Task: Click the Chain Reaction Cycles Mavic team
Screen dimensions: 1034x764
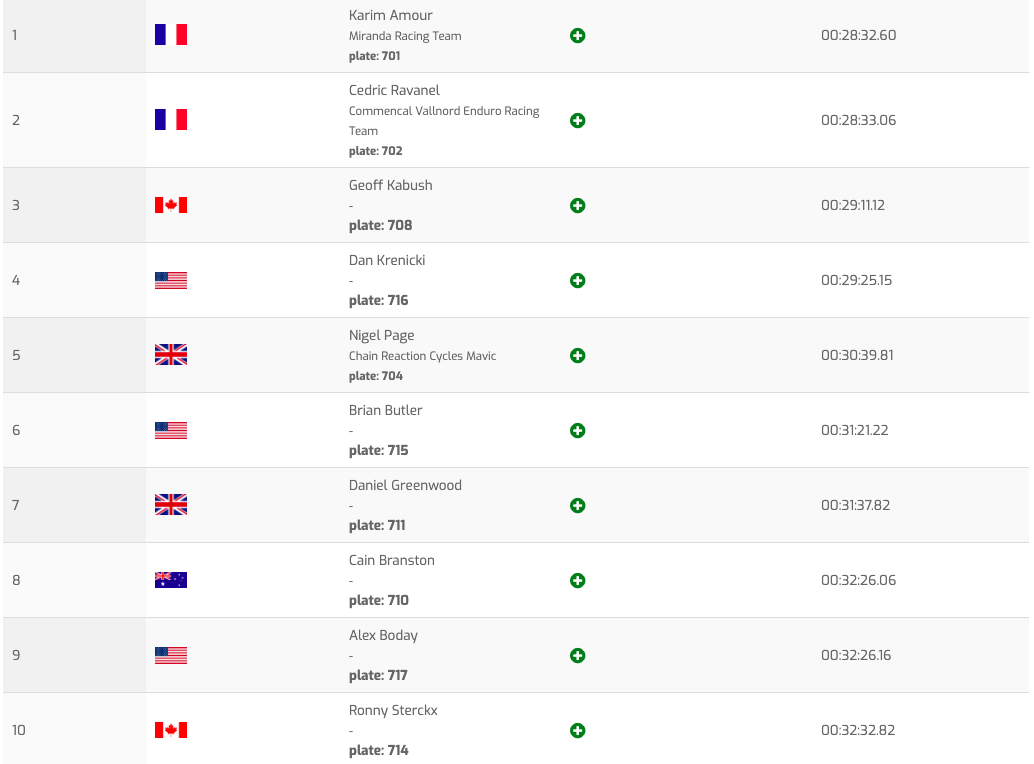Action: [x=422, y=356]
